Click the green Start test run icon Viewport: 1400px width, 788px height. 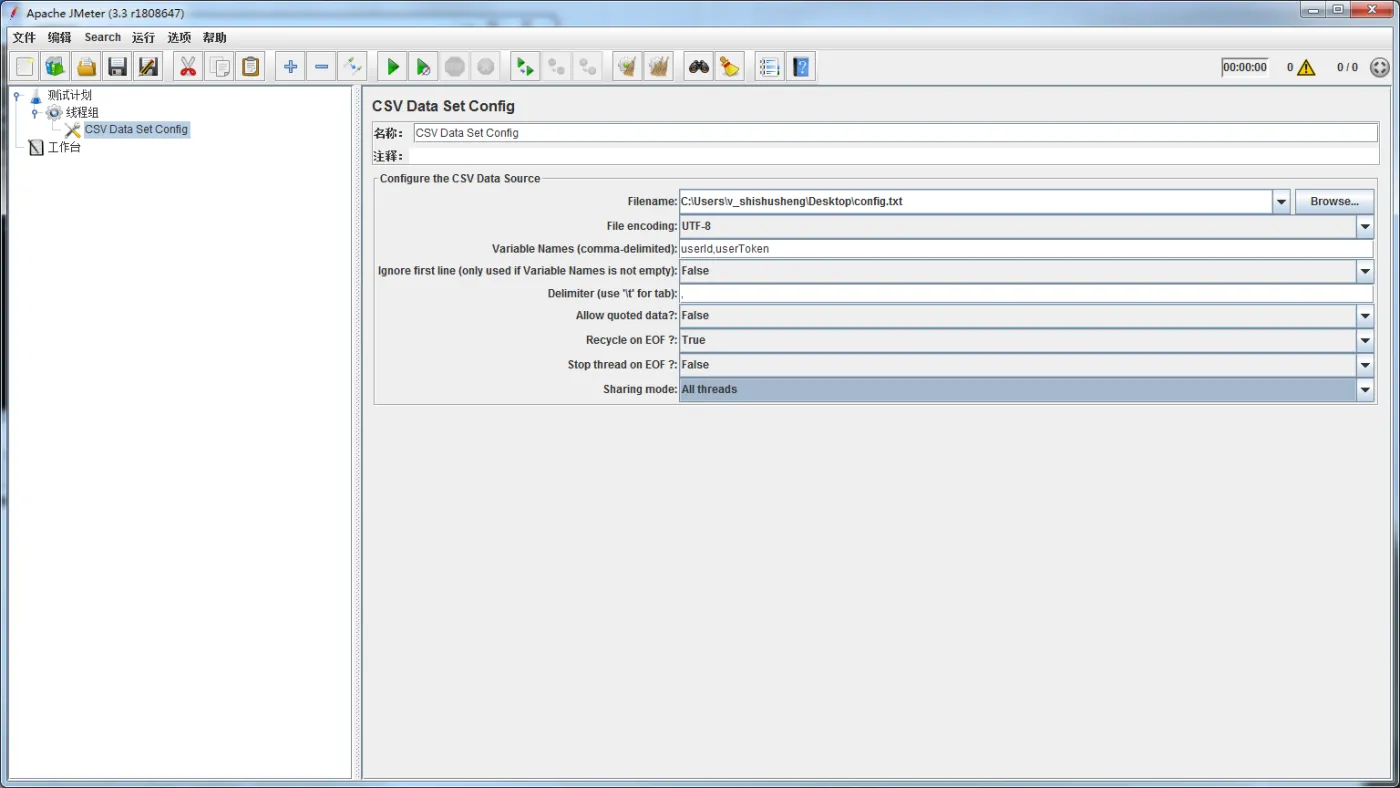(393, 67)
